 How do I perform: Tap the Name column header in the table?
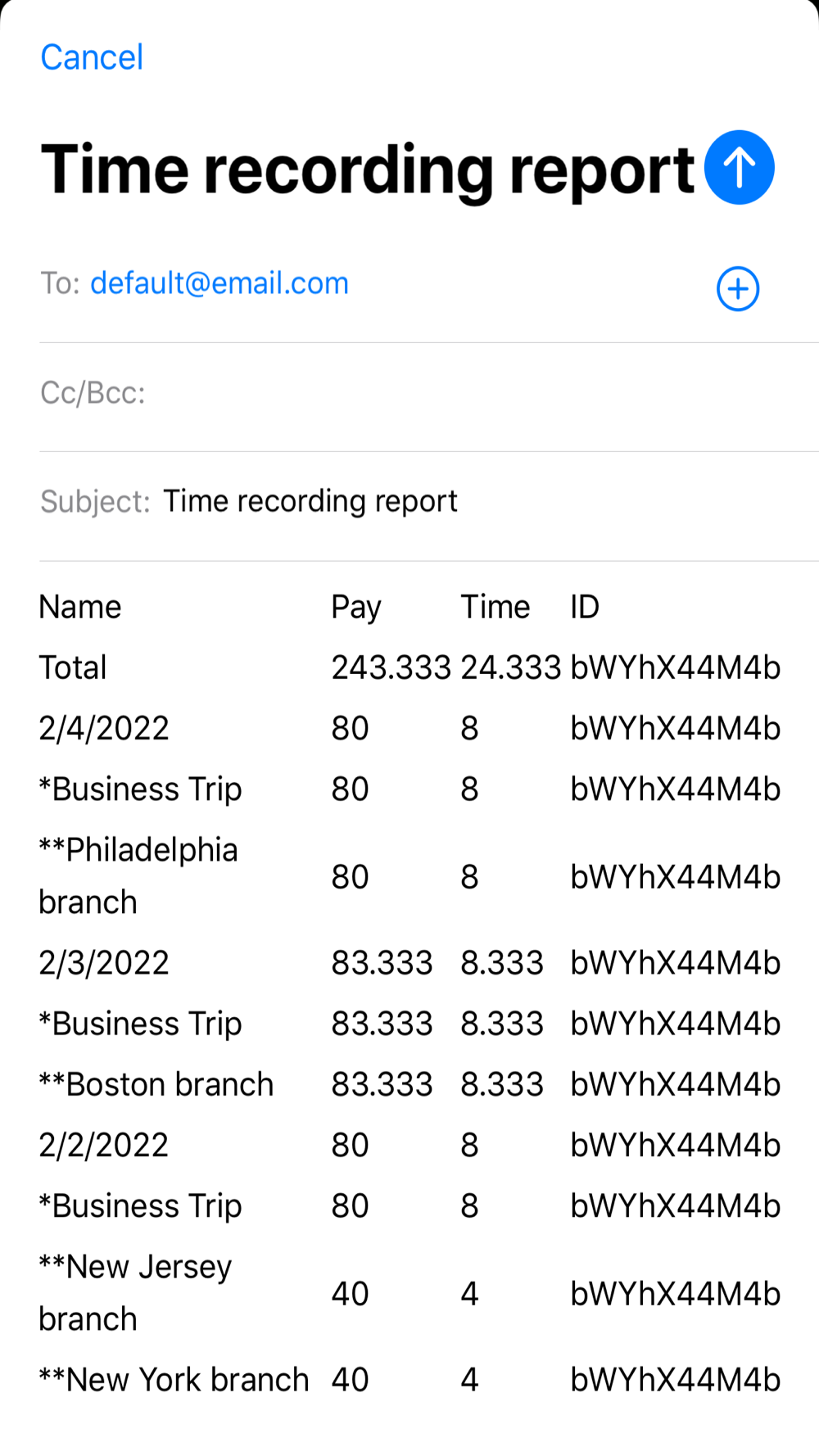point(80,607)
